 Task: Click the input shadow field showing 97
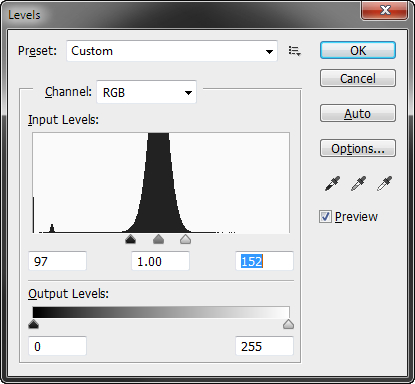click(57, 261)
